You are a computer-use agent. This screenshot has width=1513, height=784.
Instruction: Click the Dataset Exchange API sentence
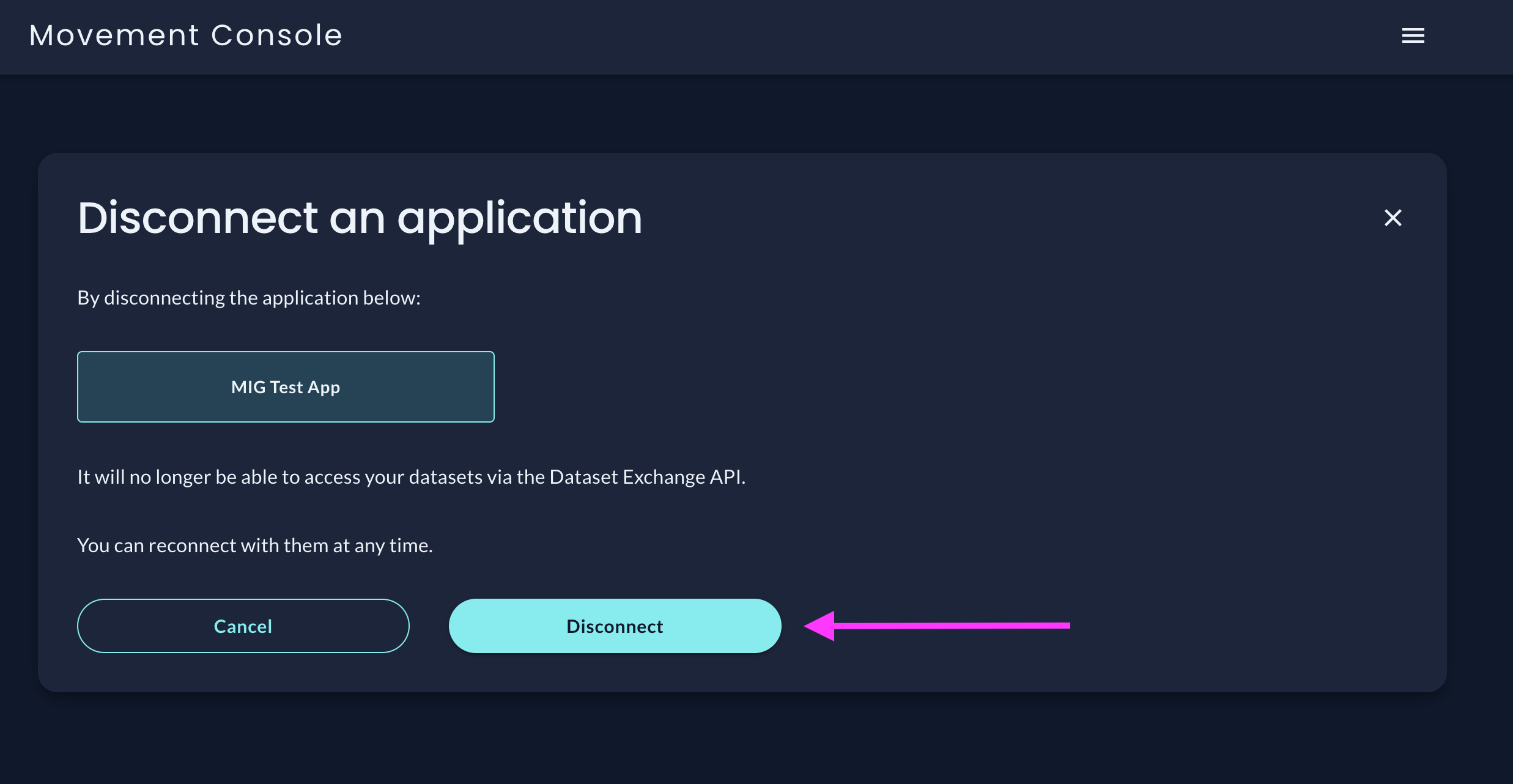pos(411,477)
